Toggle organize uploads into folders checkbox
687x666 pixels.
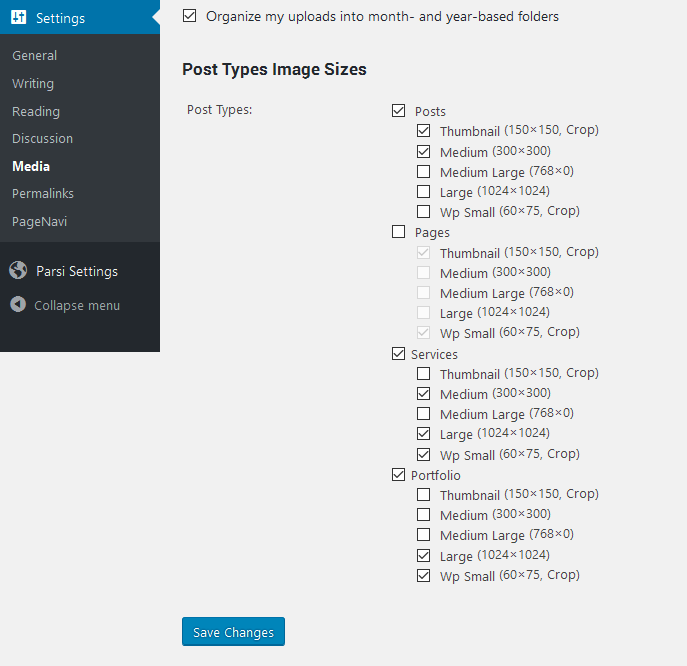point(189,16)
